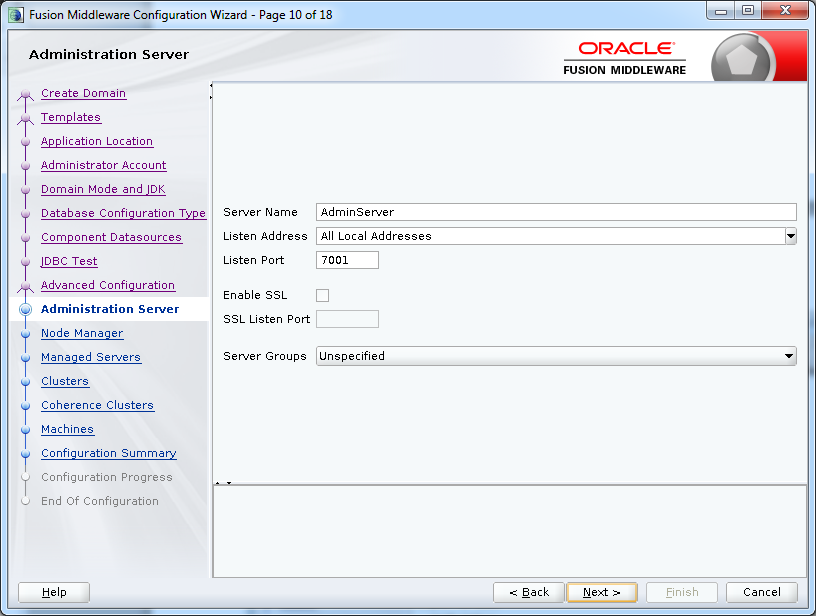Click the wizard application icon in title bar
This screenshot has height=616, width=816.
click(x=16, y=15)
